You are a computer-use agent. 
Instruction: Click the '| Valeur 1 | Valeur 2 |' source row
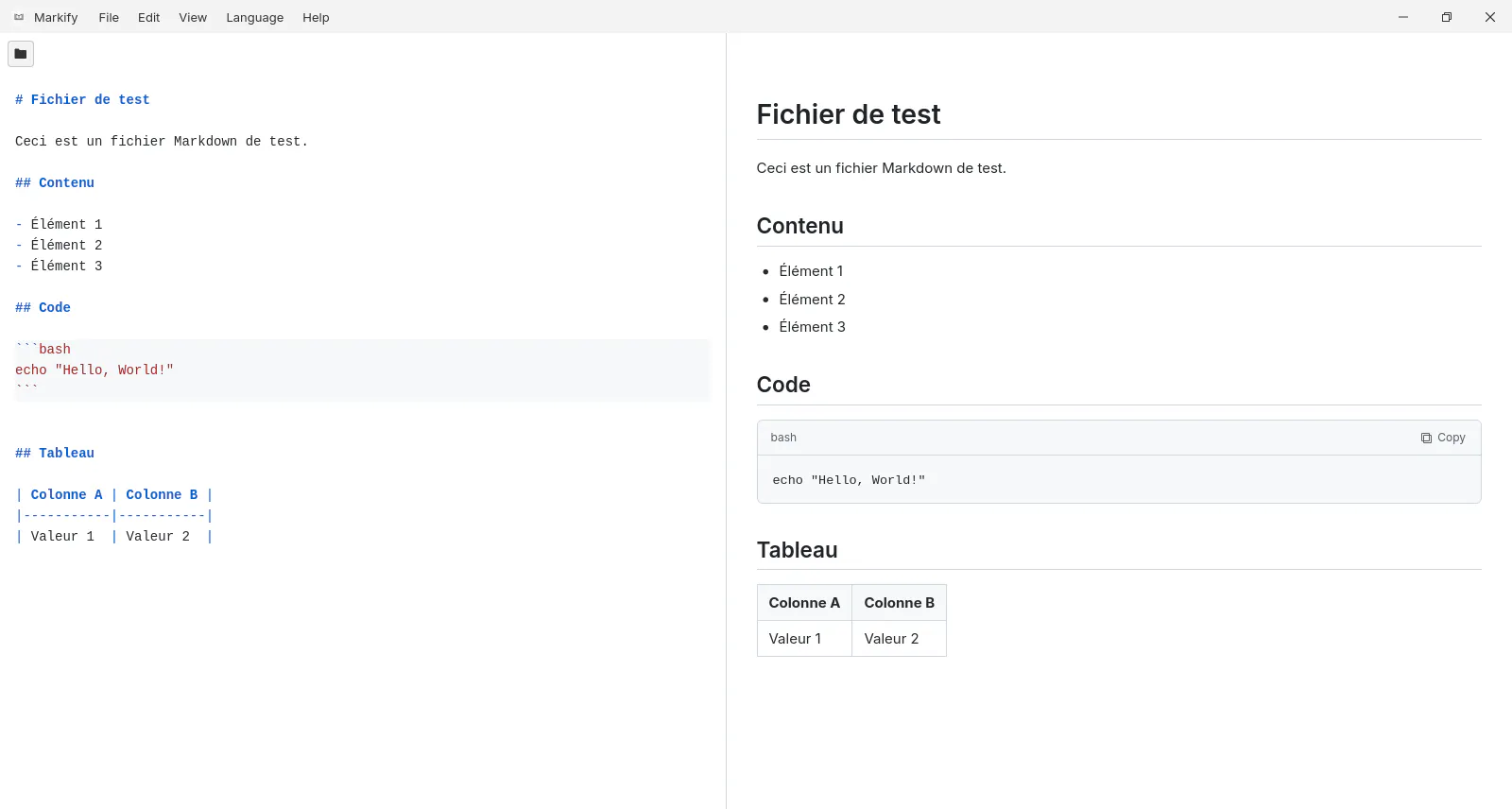coord(114,537)
